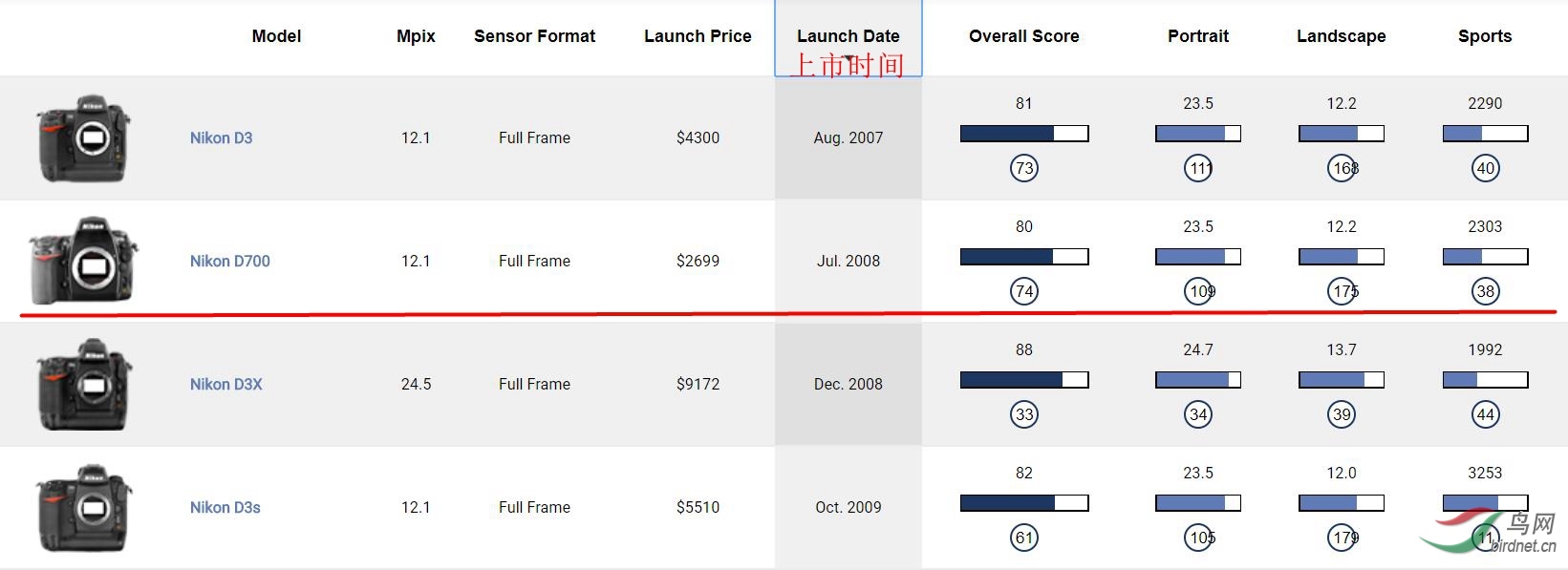Click the Mpix column header
The image size is (1568, 570).
click(x=416, y=36)
